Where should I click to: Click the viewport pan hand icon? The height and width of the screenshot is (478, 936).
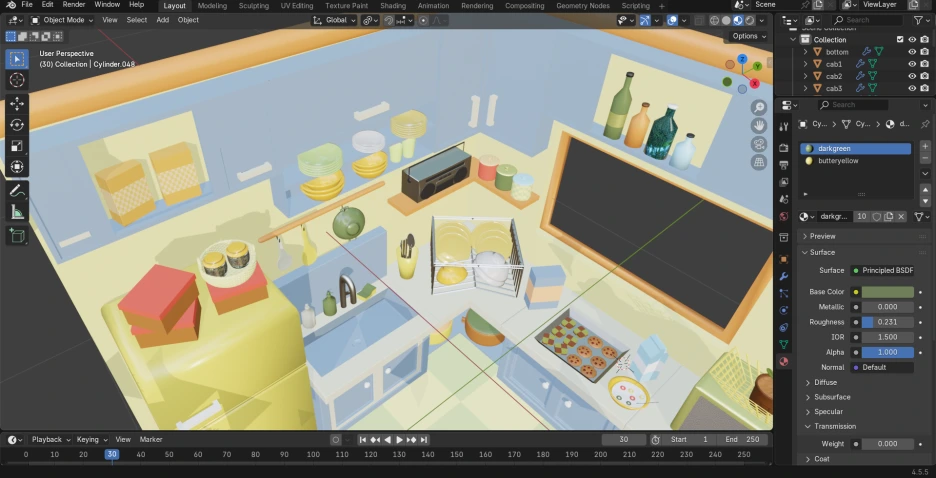[x=759, y=126]
